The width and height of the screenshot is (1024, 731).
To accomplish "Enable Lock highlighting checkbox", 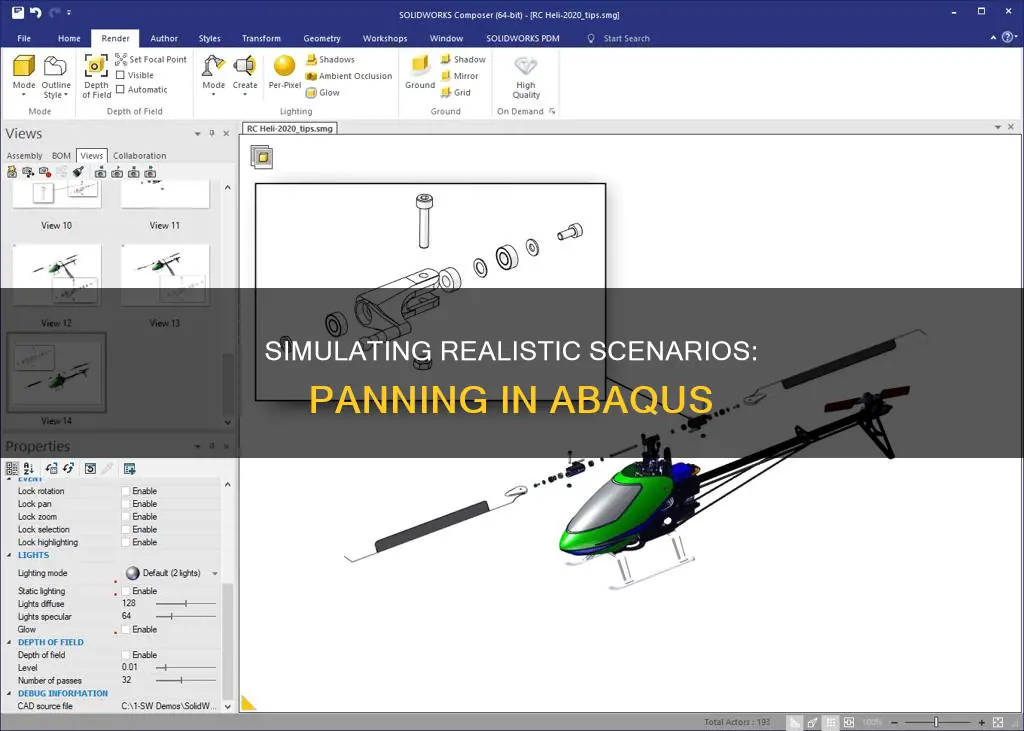I will click(x=126, y=542).
